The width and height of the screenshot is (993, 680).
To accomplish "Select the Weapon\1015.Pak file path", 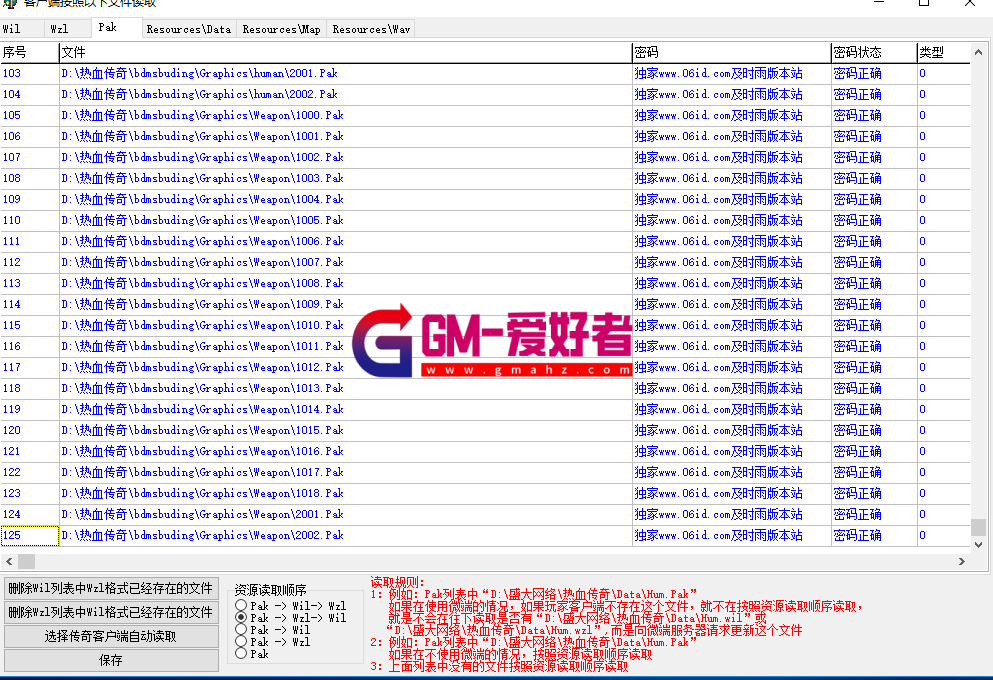I will 203,431.
